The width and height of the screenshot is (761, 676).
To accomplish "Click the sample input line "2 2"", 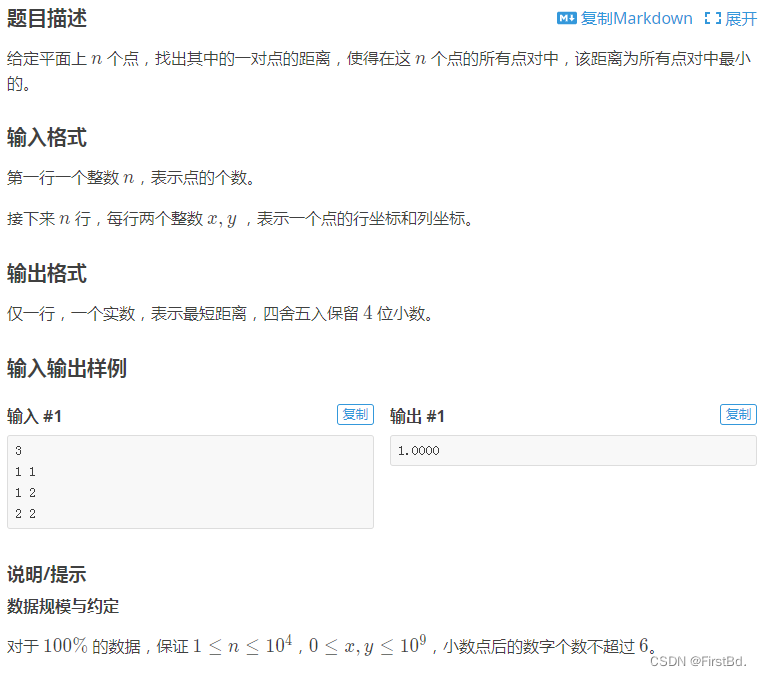I will 25,514.
